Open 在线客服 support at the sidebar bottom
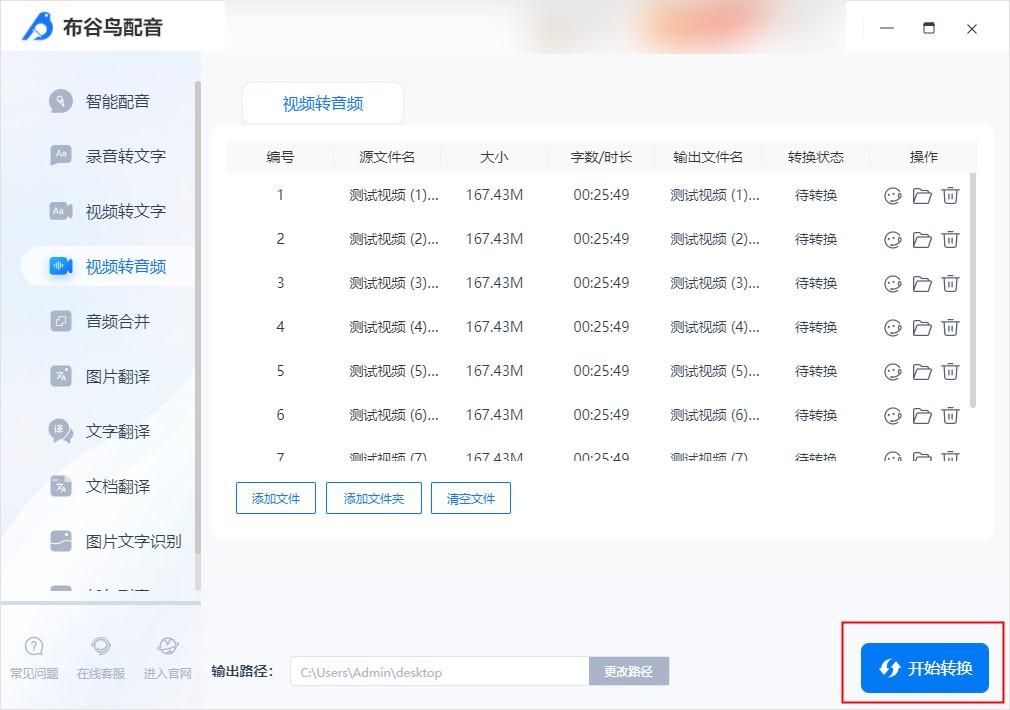This screenshot has height=710, width=1010. [100, 657]
